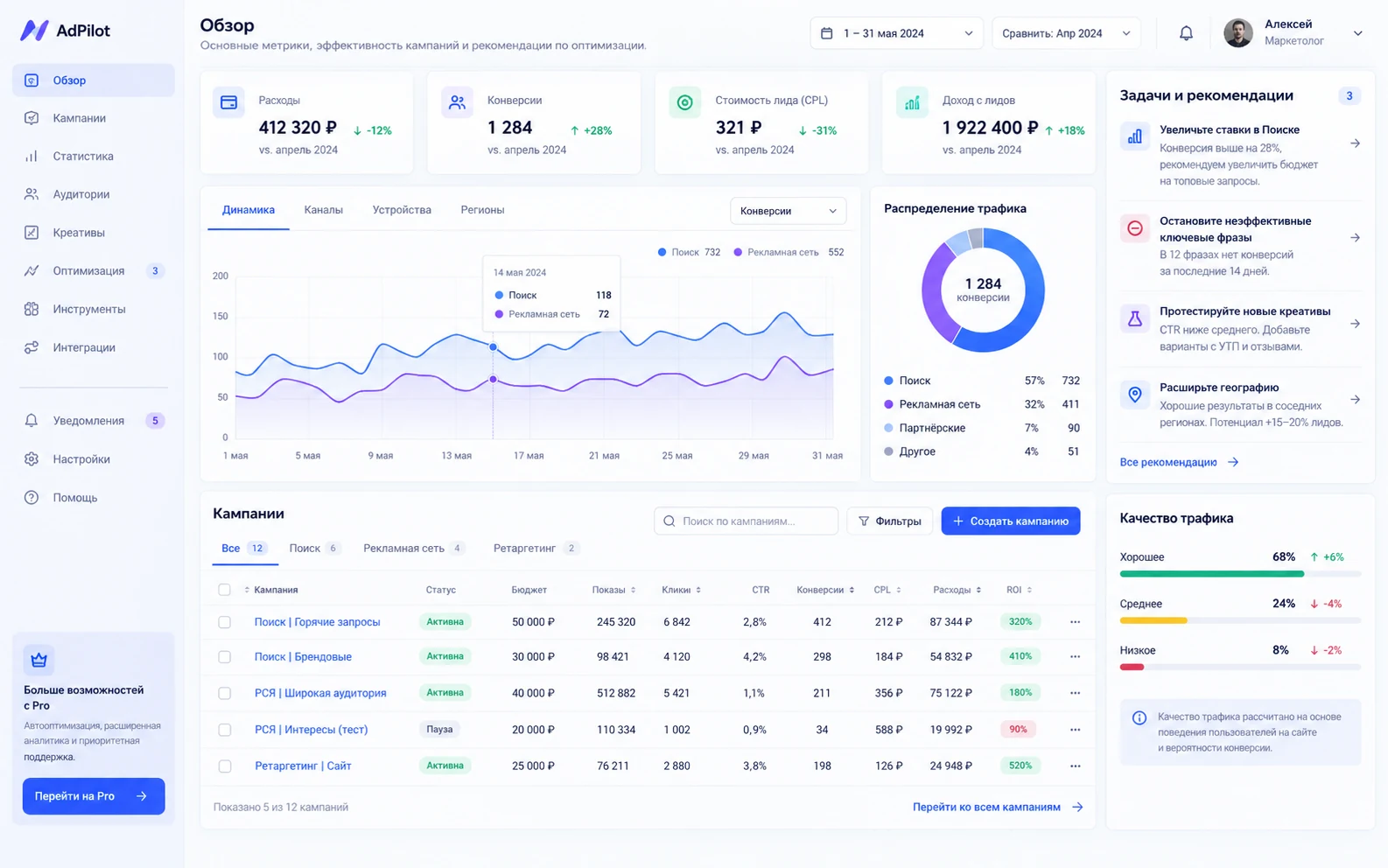
Task: Open the Конверсии metric dropdown on chart
Action: [x=788, y=211]
